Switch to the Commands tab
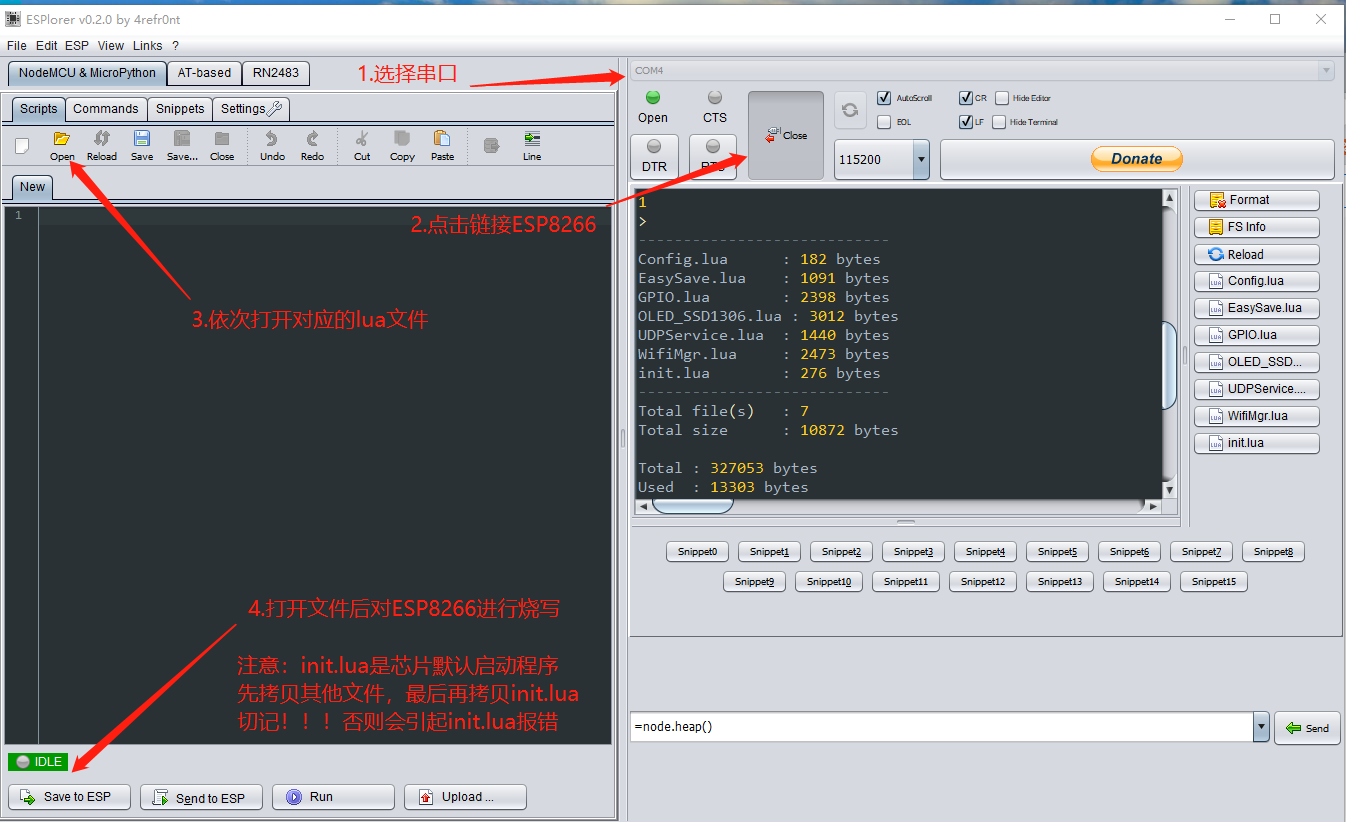 point(106,109)
